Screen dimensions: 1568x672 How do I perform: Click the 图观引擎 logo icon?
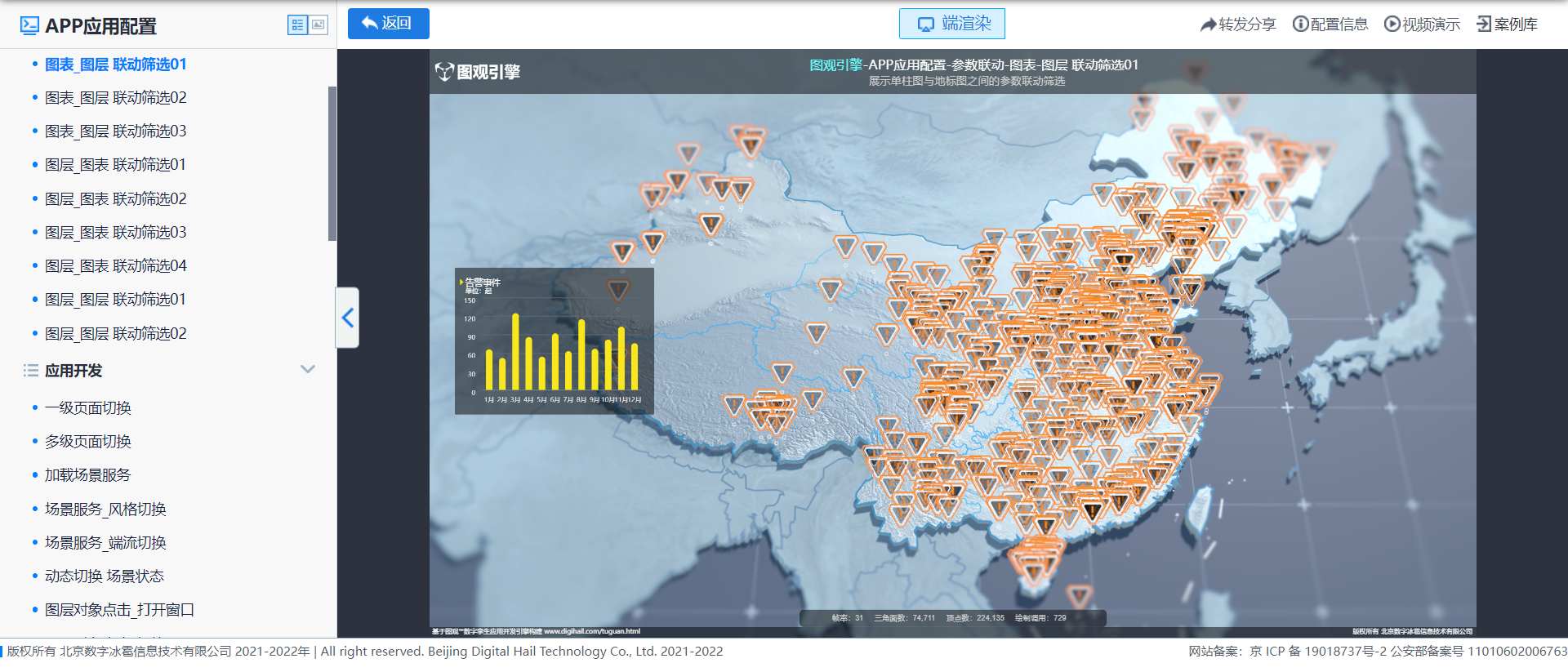coord(443,72)
